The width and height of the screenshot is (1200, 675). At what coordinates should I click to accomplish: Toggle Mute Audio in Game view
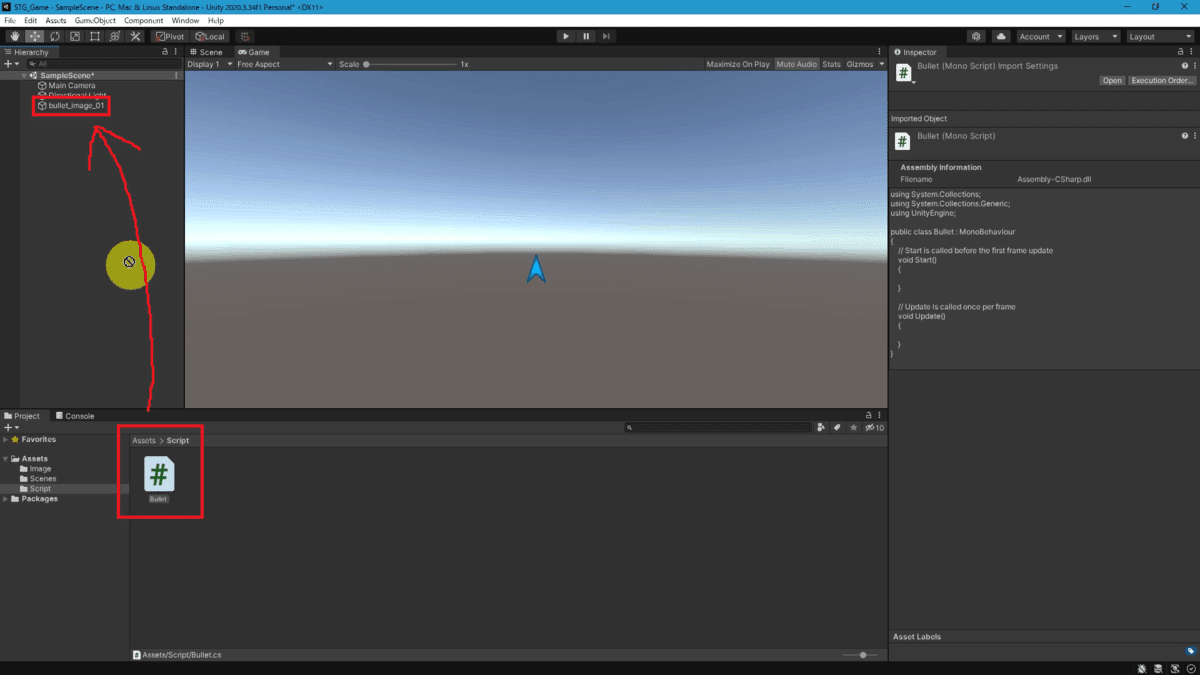(x=796, y=64)
